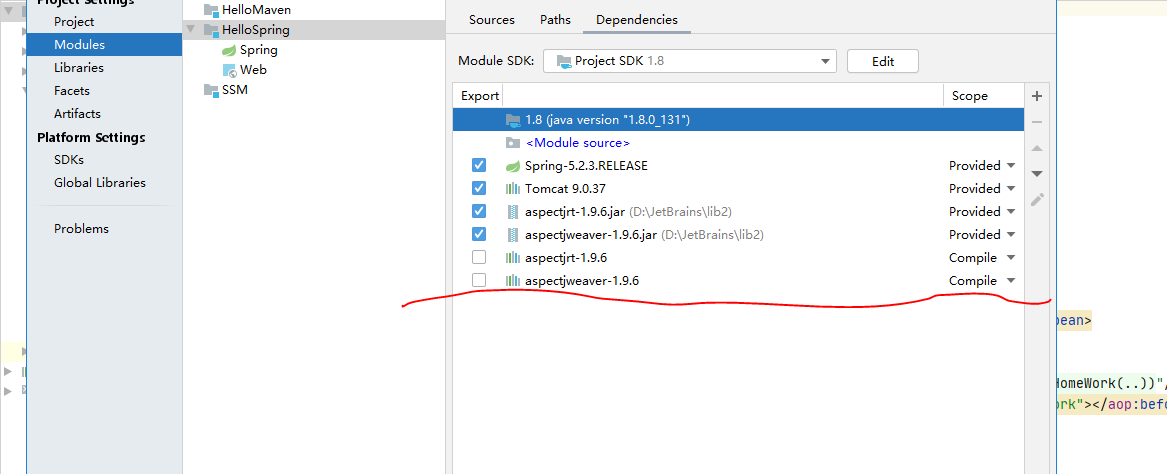This screenshot has width=1167, height=474.
Task: Click the HelloMaven module folder icon
Action: pos(211,10)
